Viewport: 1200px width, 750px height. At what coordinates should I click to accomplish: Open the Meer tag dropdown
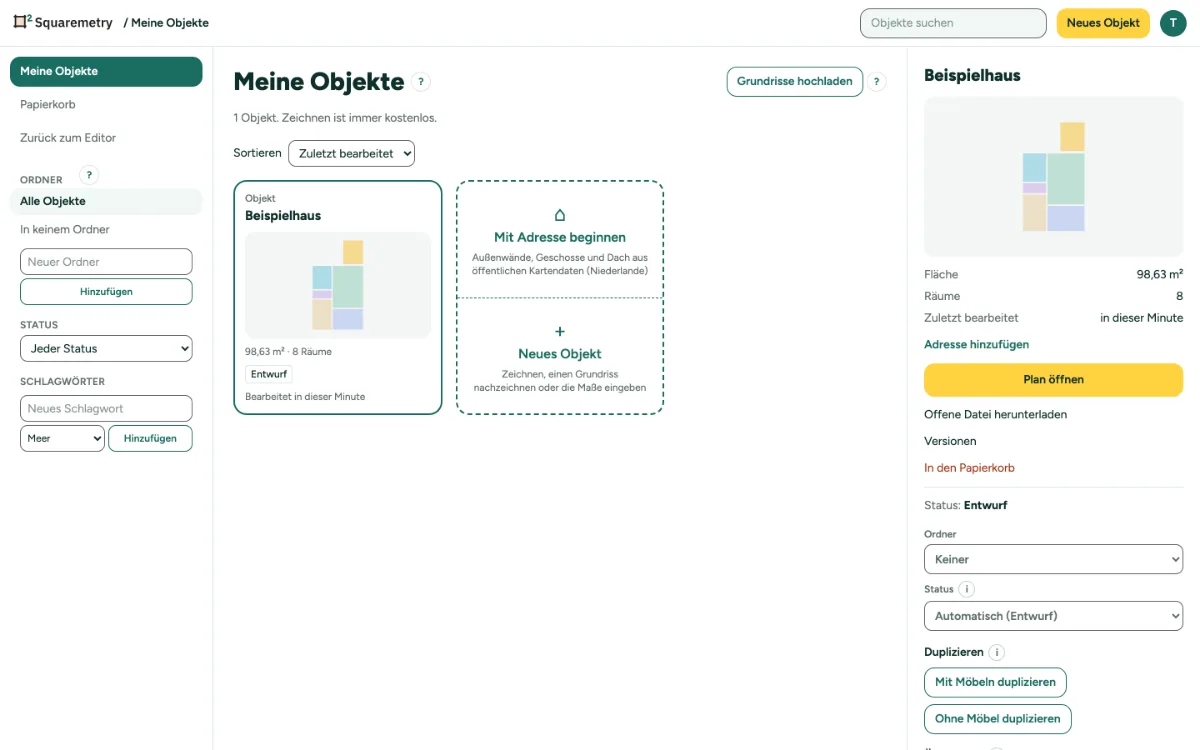click(x=62, y=438)
